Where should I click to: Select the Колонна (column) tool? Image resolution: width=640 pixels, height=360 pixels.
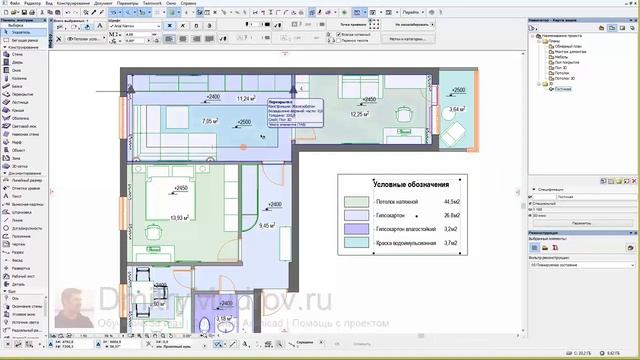click(x=19, y=78)
